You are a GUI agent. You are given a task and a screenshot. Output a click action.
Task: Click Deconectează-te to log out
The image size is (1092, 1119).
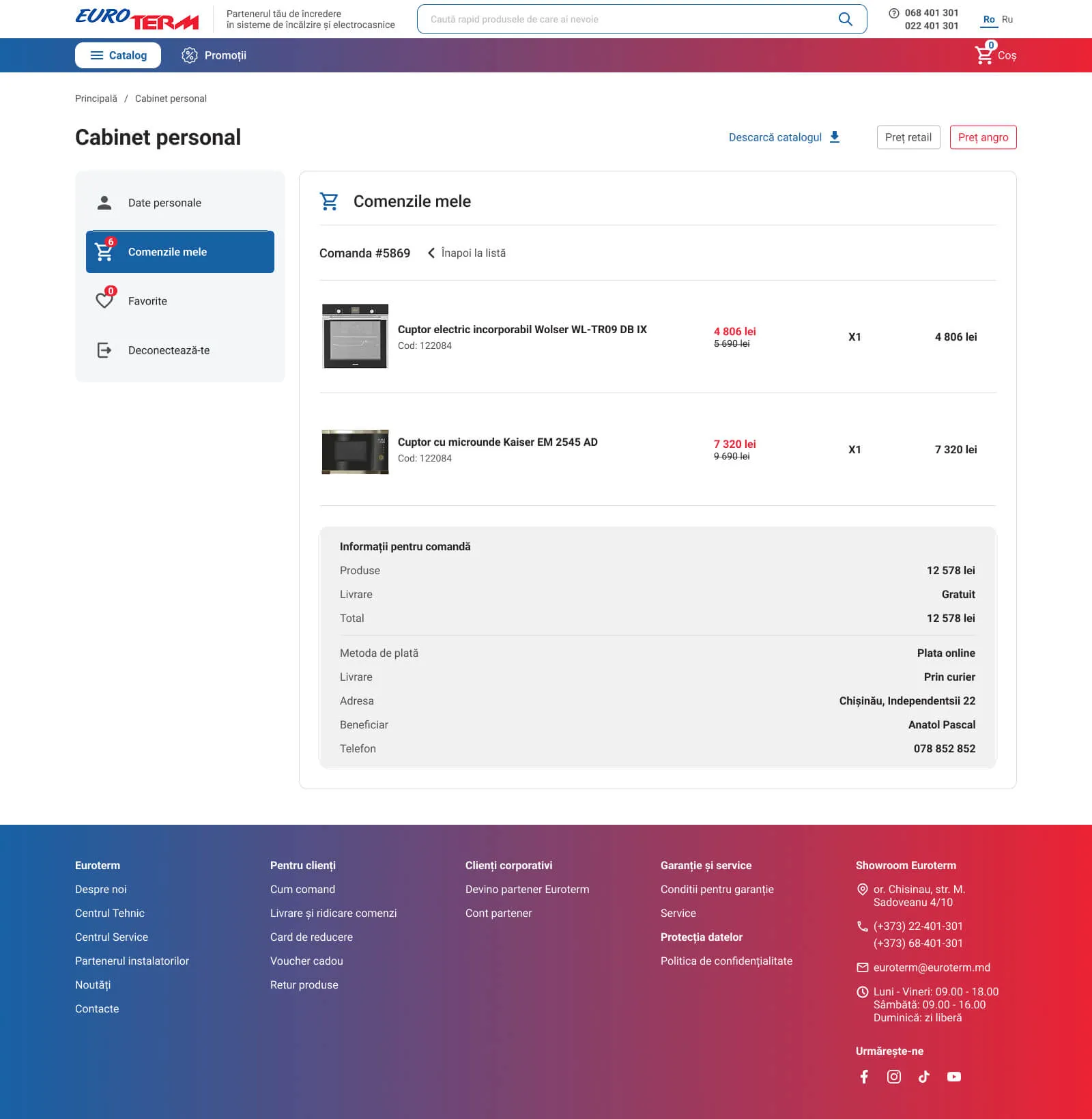click(x=169, y=350)
